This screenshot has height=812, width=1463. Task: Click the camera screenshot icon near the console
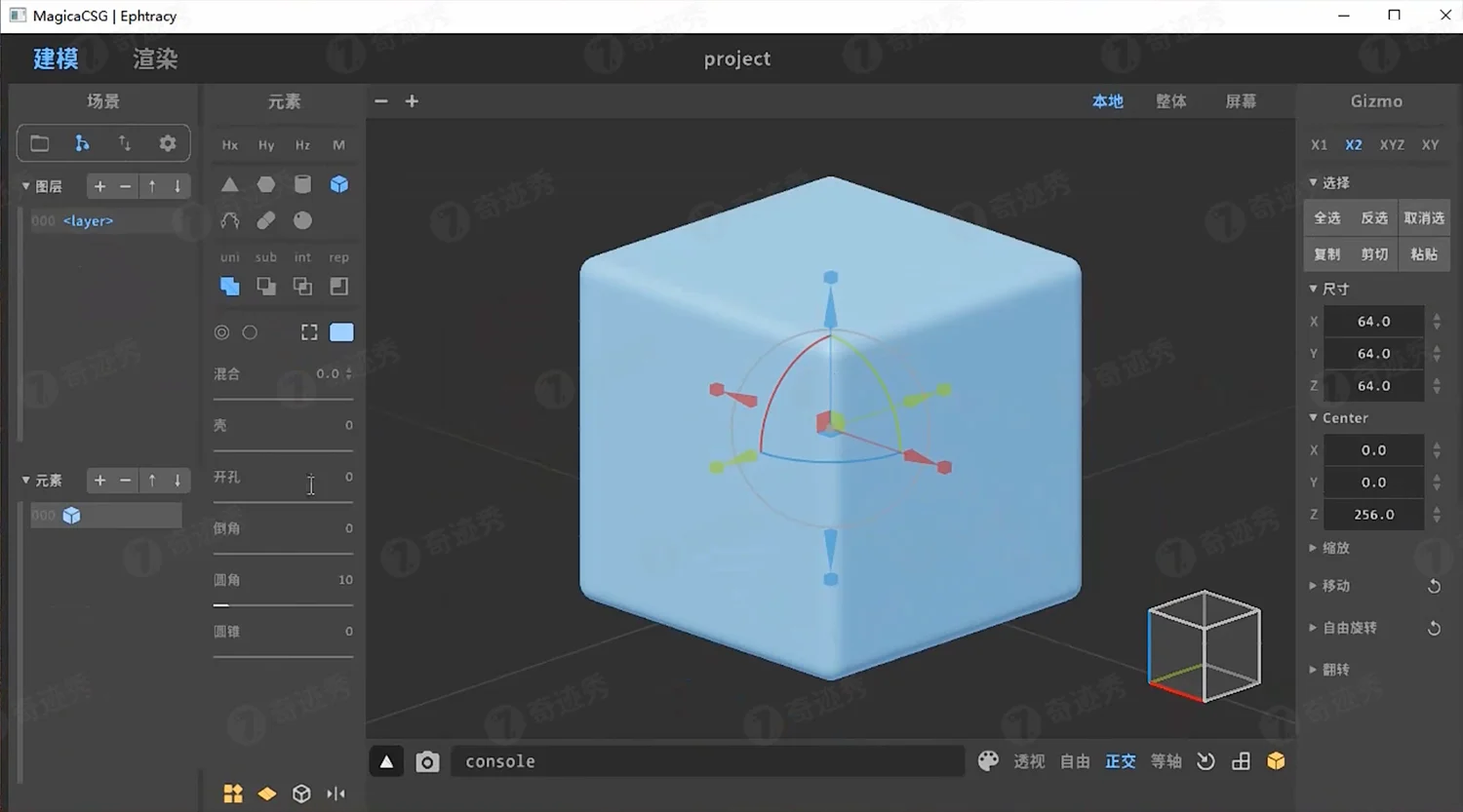(427, 761)
